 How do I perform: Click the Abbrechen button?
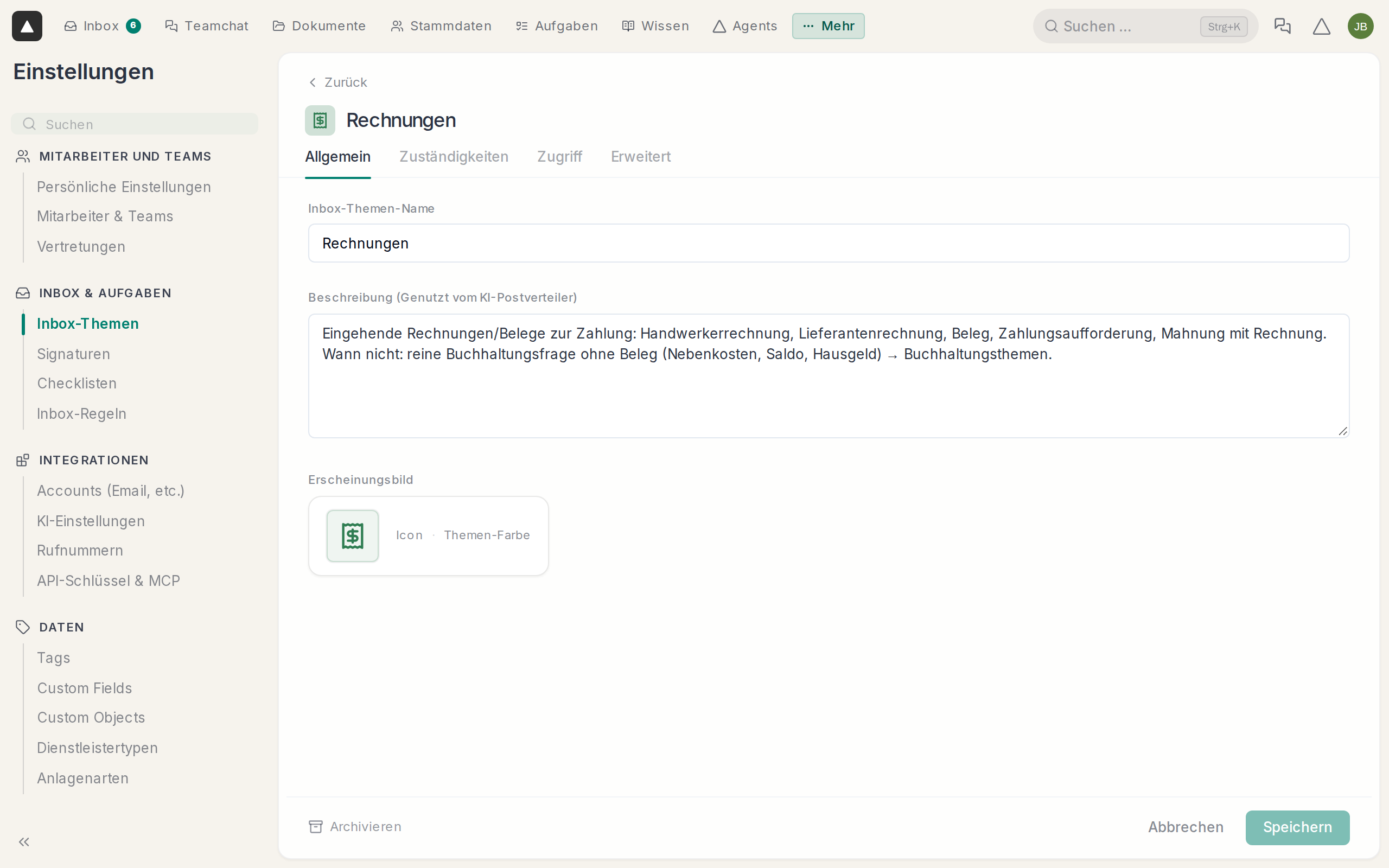[x=1185, y=827]
